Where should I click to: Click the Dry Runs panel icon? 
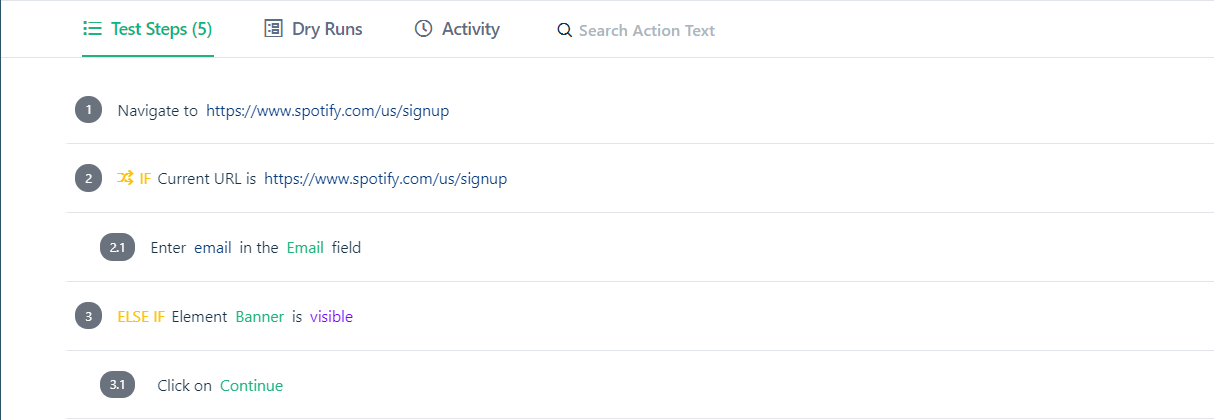pyautogui.click(x=273, y=29)
